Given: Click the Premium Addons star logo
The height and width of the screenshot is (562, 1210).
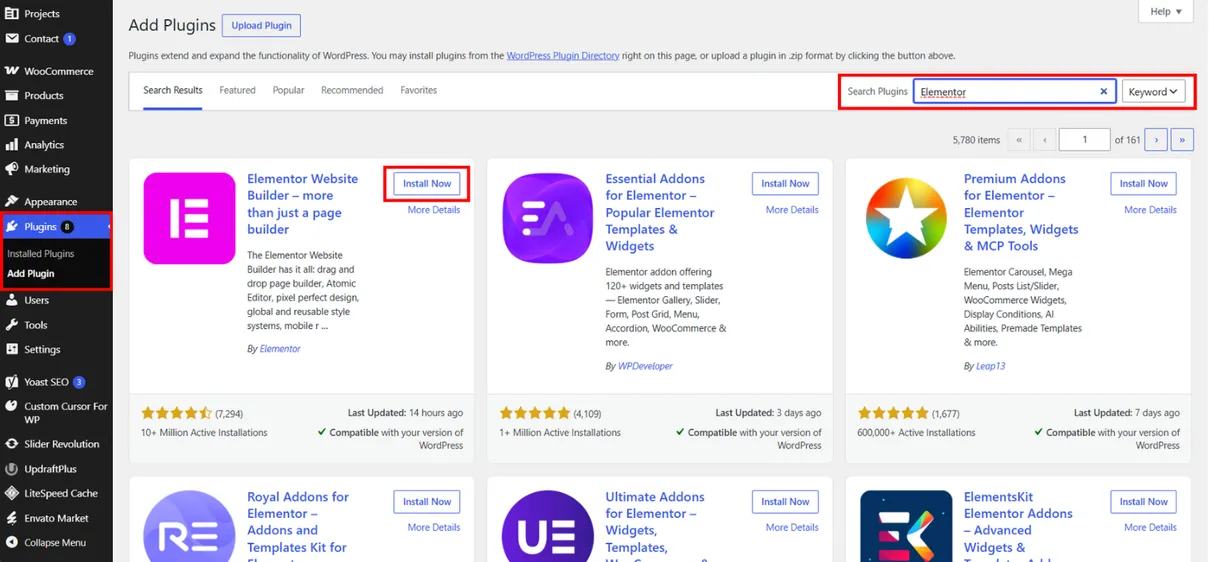Looking at the screenshot, I should click(x=906, y=218).
